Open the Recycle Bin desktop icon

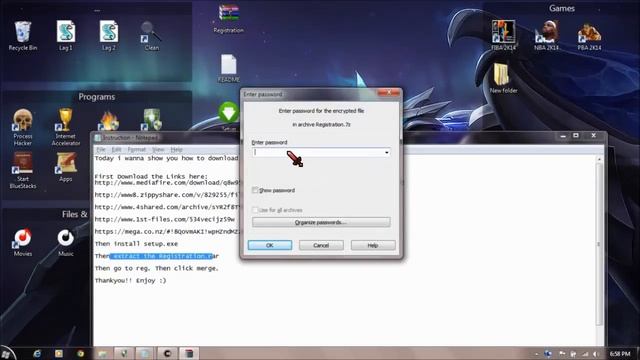pos(23,36)
